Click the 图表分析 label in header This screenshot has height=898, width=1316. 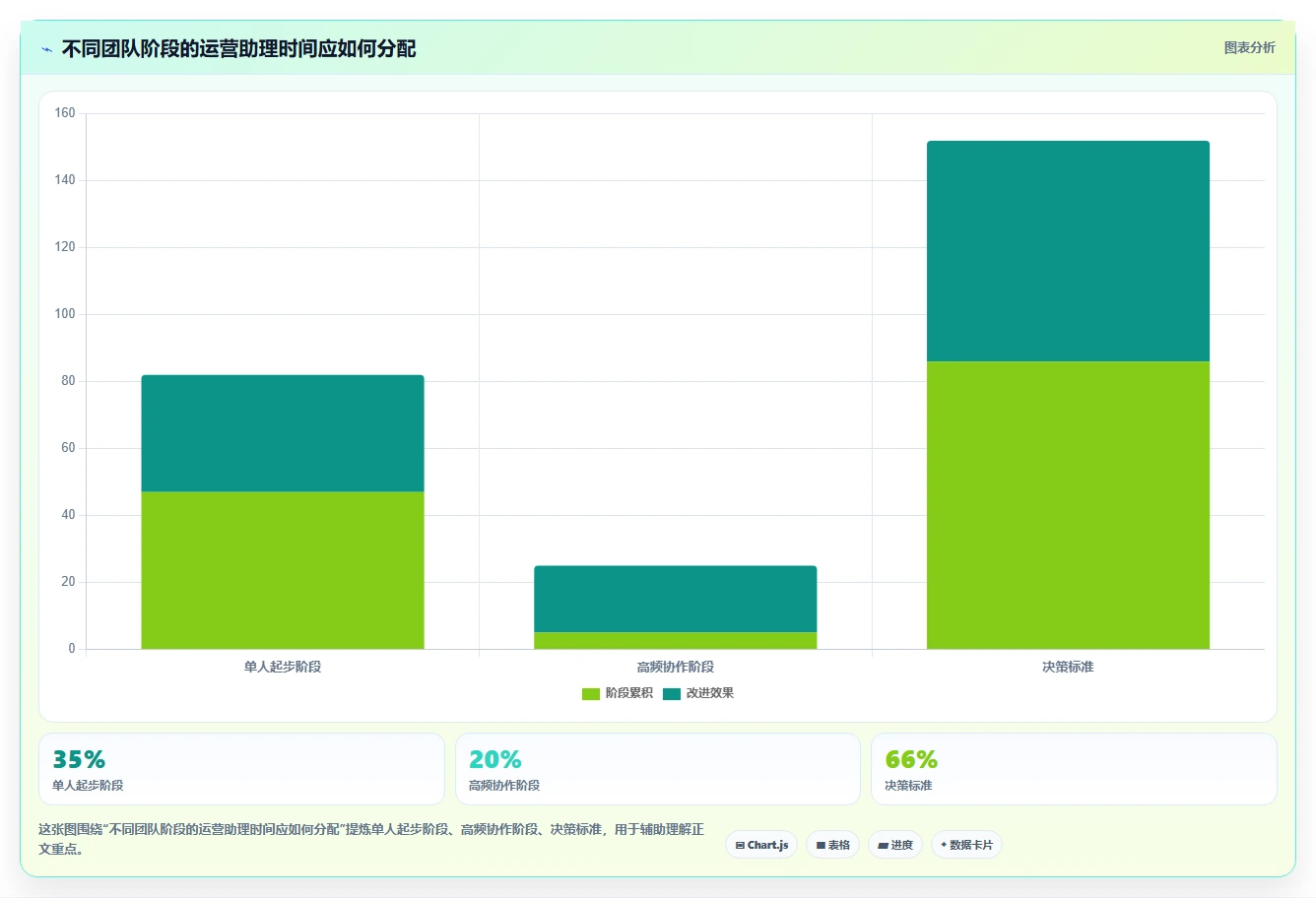click(x=1249, y=47)
